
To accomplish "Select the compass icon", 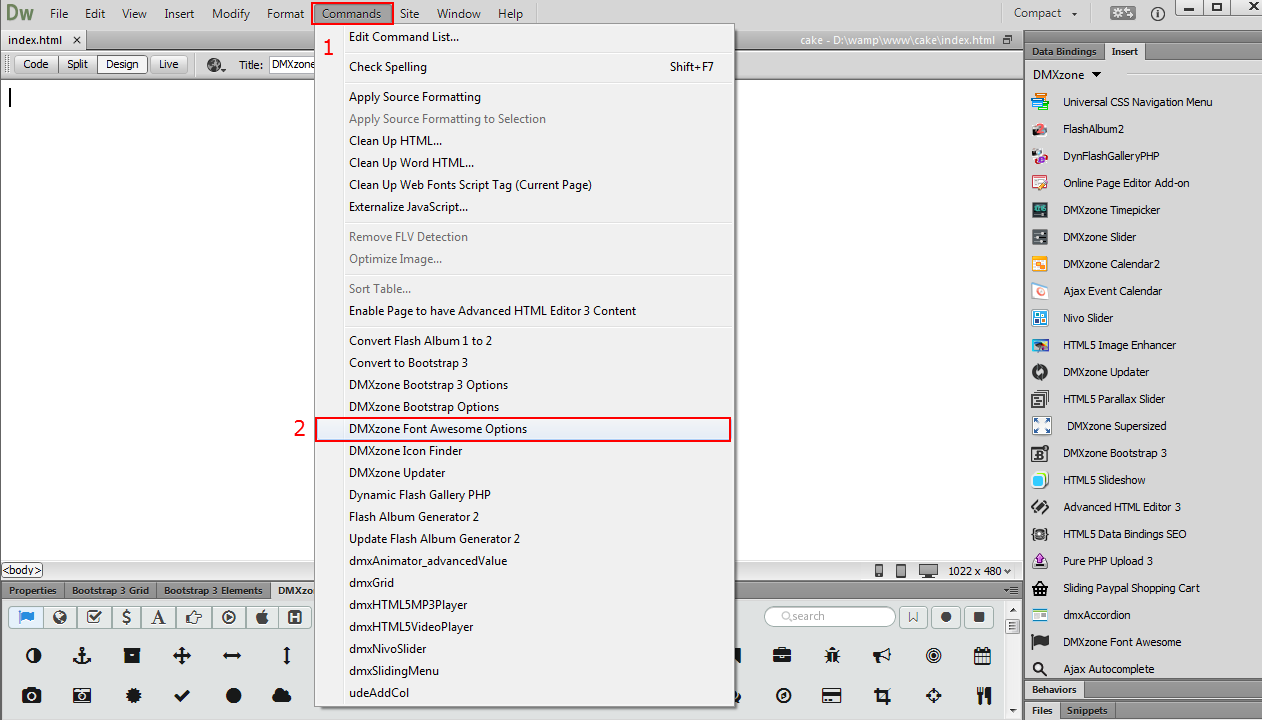I will [x=783, y=696].
